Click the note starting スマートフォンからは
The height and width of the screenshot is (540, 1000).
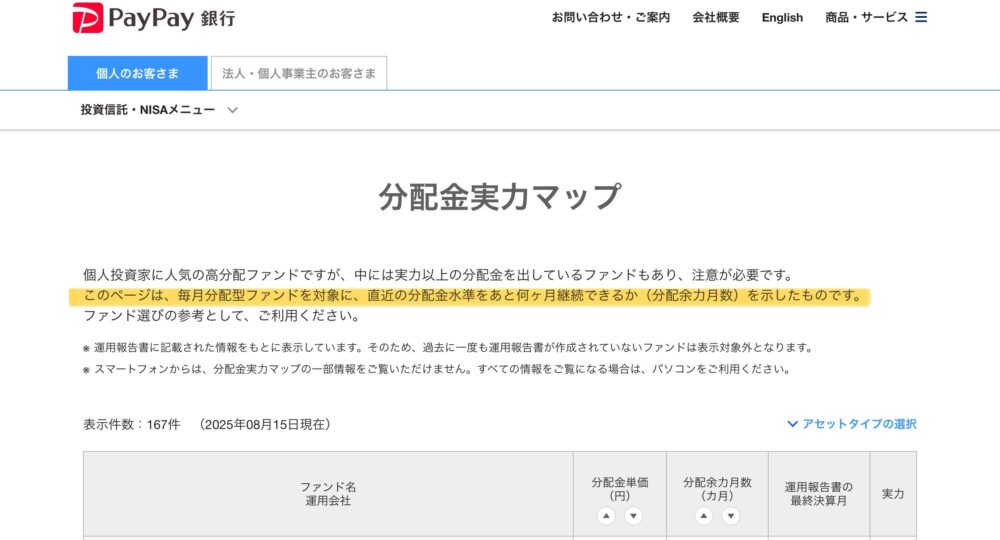tap(438, 369)
